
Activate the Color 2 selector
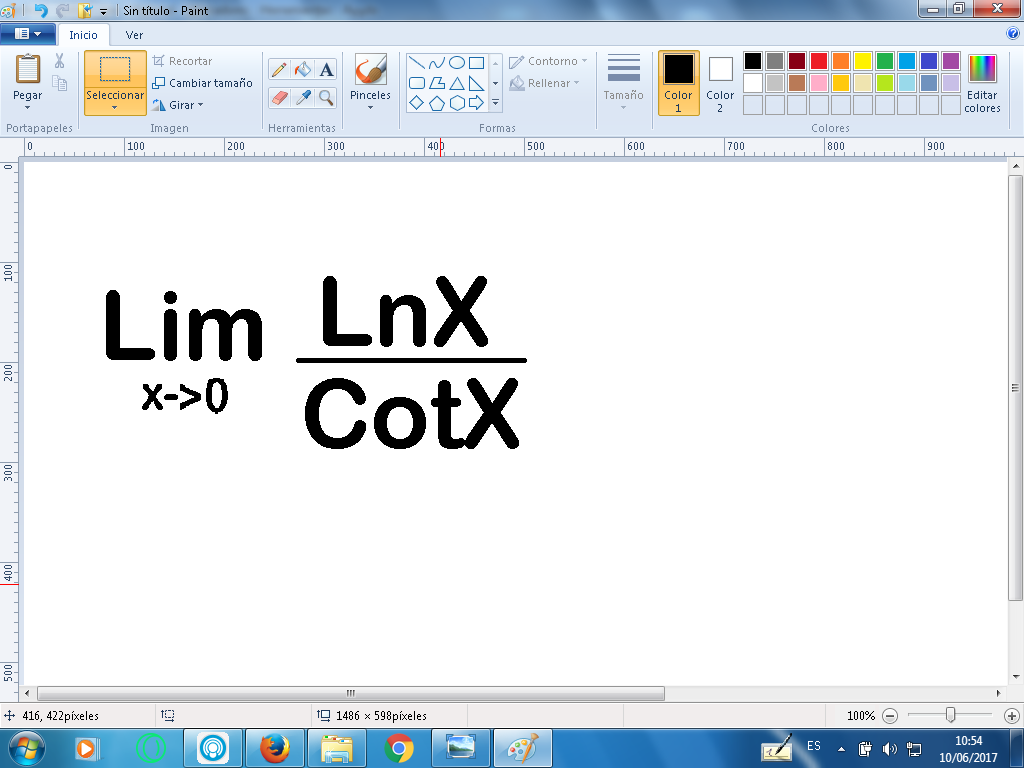click(x=720, y=82)
